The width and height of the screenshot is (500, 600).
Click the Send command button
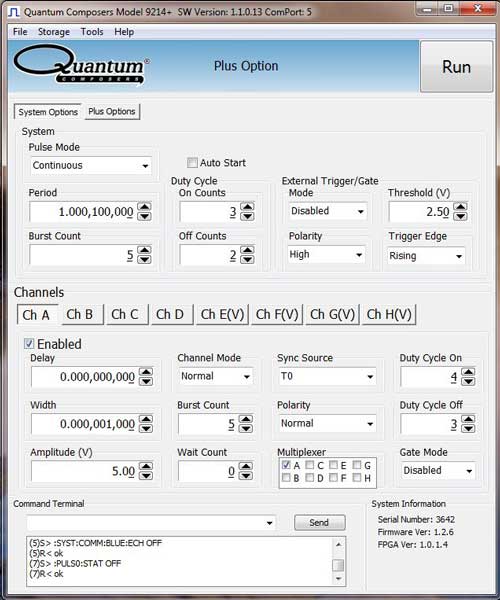click(319, 522)
